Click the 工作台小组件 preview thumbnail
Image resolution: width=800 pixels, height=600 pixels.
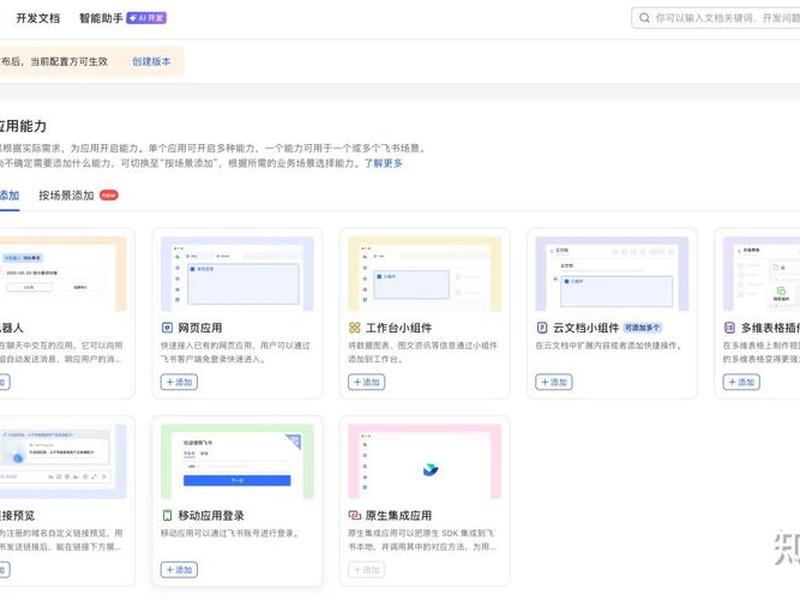tap(424, 273)
